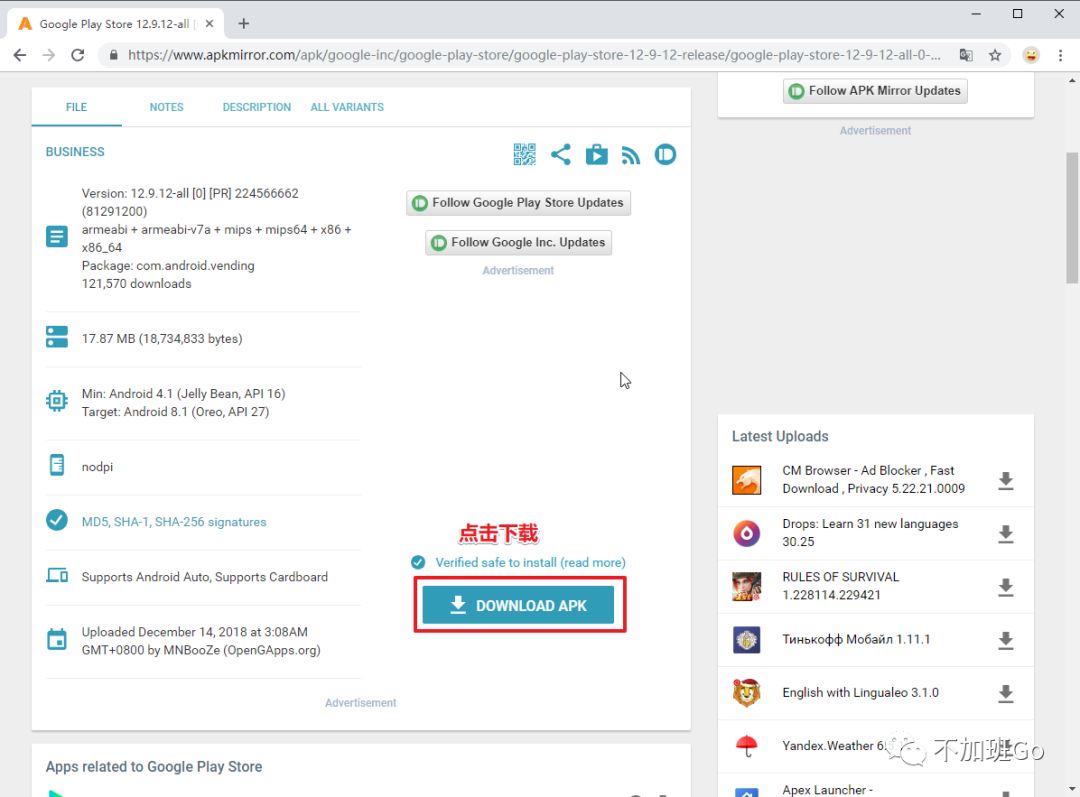The height and width of the screenshot is (797, 1080).
Task: Select the Google Play Store browser tab
Action: [x=114, y=23]
